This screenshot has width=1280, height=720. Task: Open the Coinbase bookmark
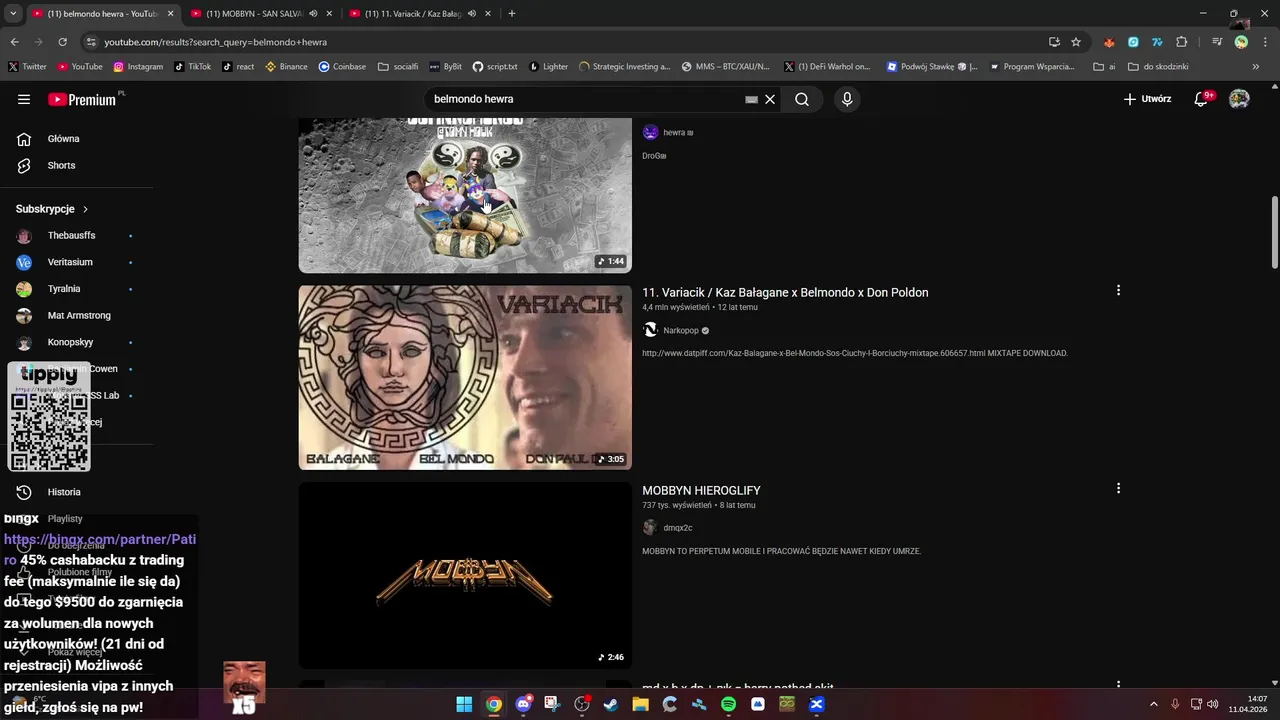click(x=342, y=67)
